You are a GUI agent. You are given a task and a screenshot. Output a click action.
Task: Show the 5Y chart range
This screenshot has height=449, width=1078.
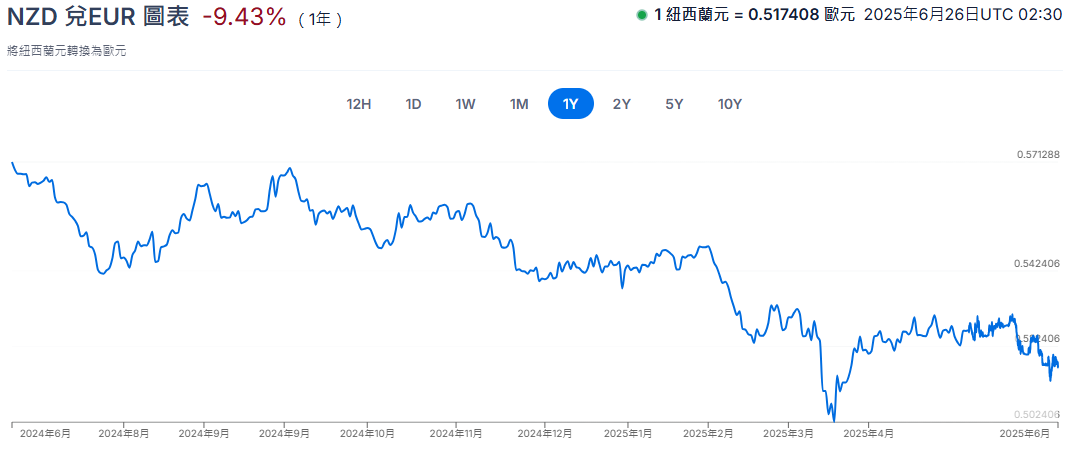coord(674,105)
